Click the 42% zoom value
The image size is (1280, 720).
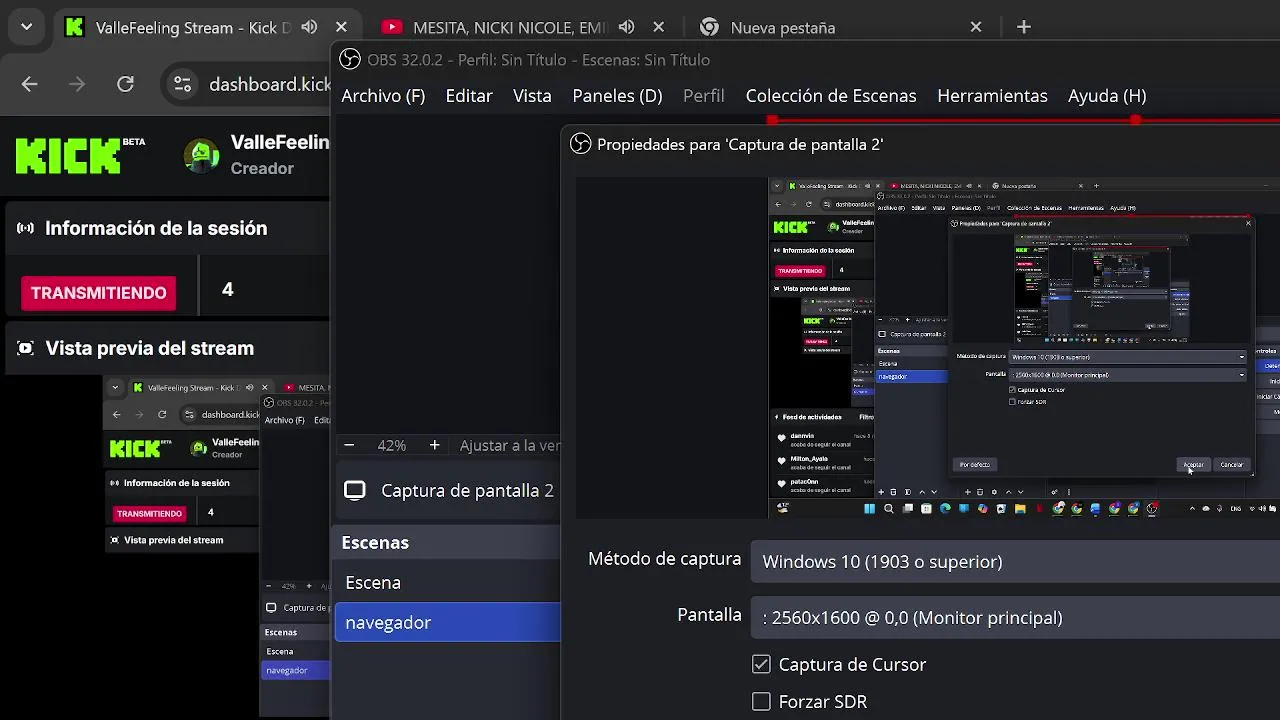tap(391, 446)
